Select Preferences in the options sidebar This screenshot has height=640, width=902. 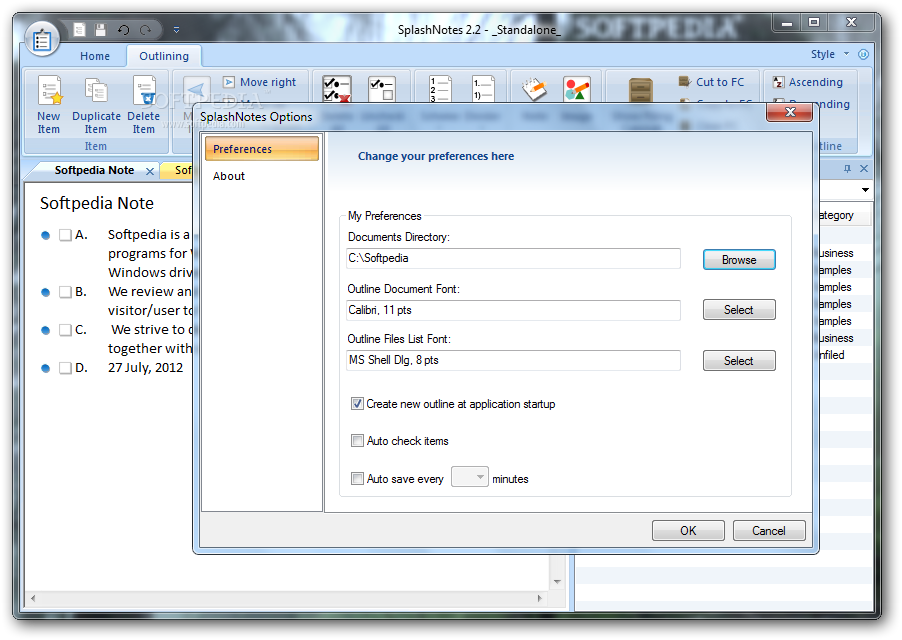[x=262, y=149]
